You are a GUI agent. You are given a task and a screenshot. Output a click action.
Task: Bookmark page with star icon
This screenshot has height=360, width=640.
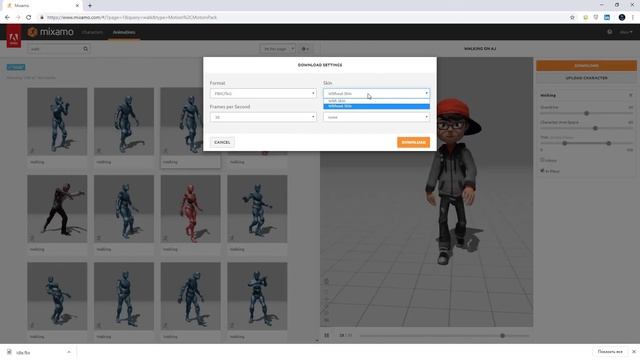tap(572, 18)
